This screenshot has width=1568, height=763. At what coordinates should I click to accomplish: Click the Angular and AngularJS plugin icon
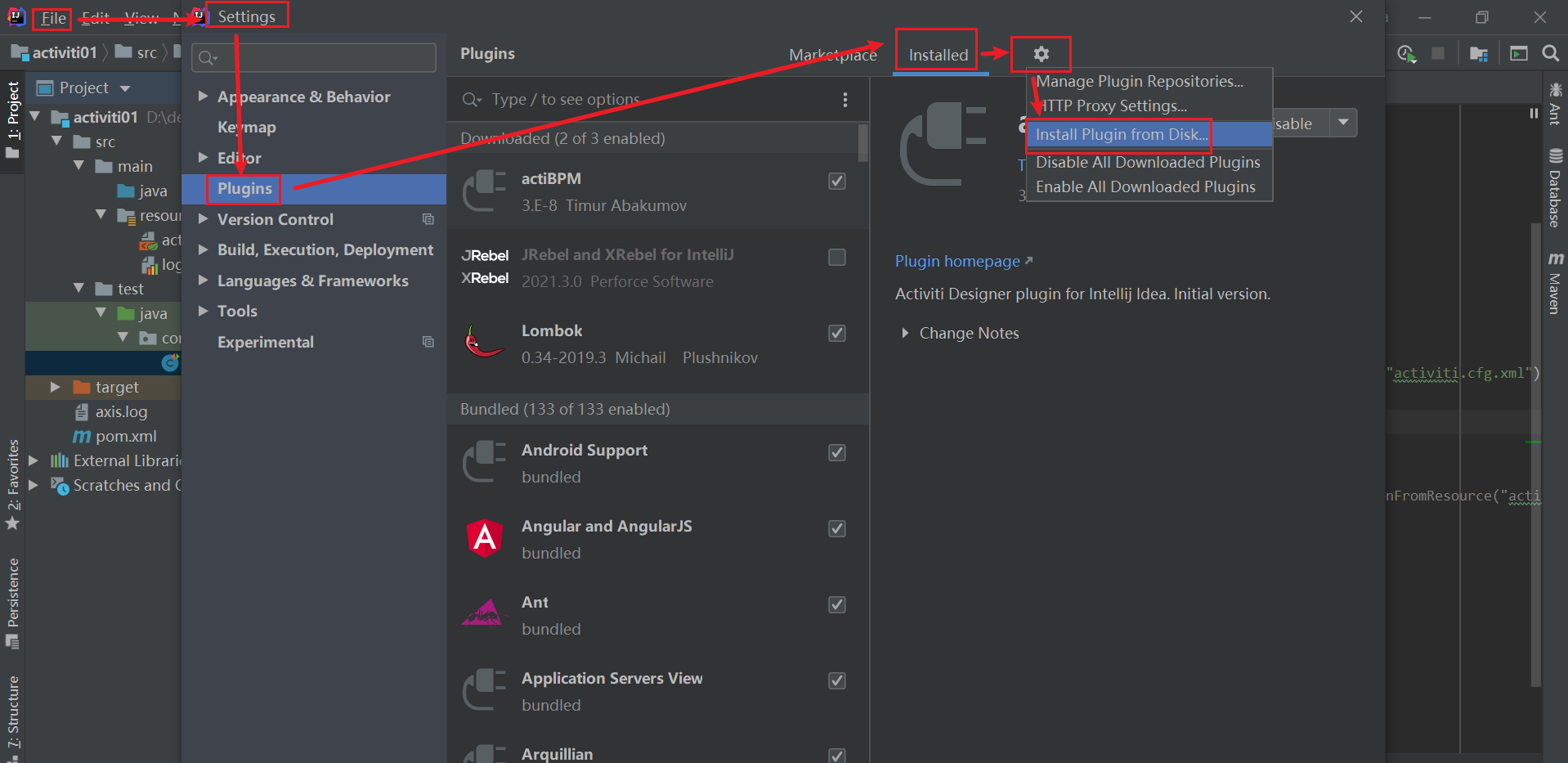pyautogui.click(x=485, y=538)
